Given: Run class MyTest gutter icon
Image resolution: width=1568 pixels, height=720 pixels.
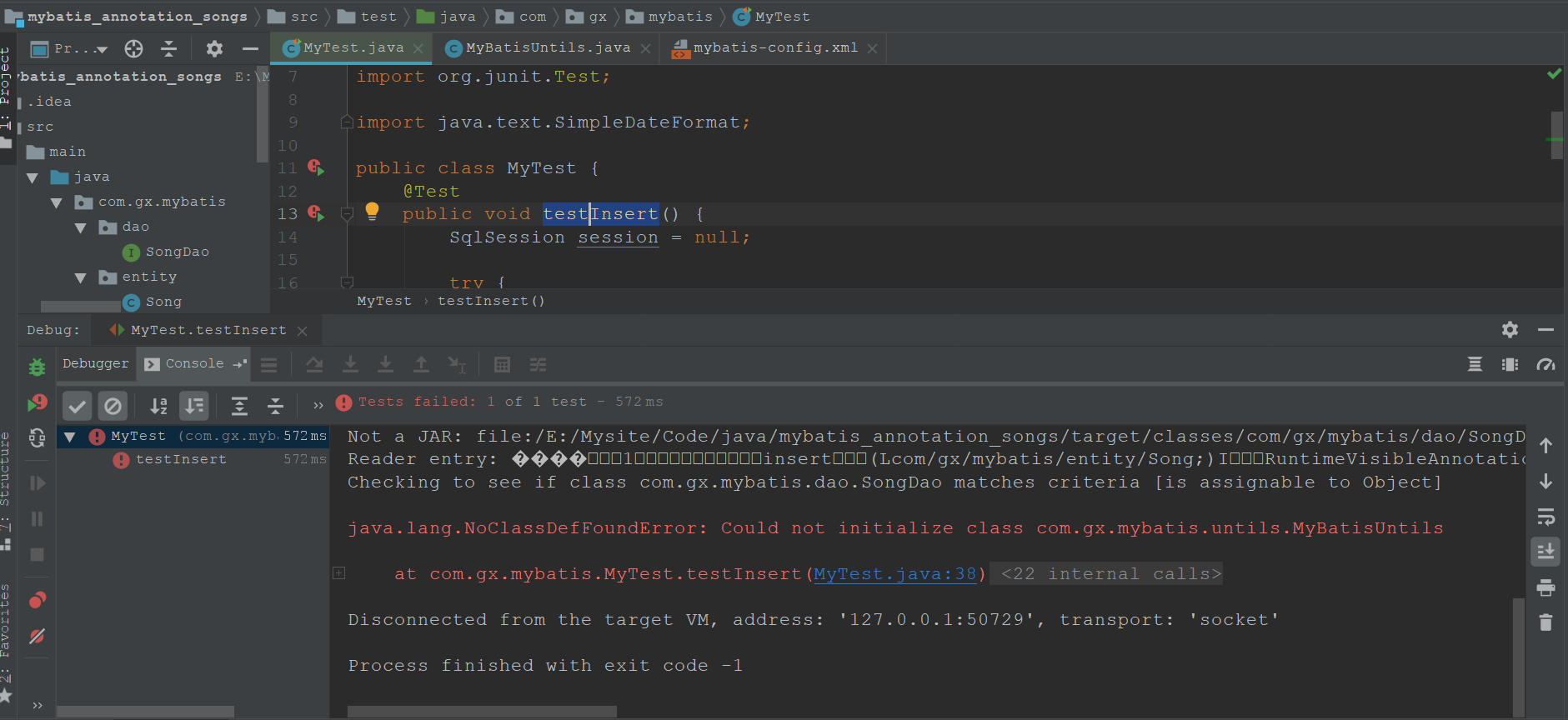Looking at the screenshot, I should click(x=315, y=167).
